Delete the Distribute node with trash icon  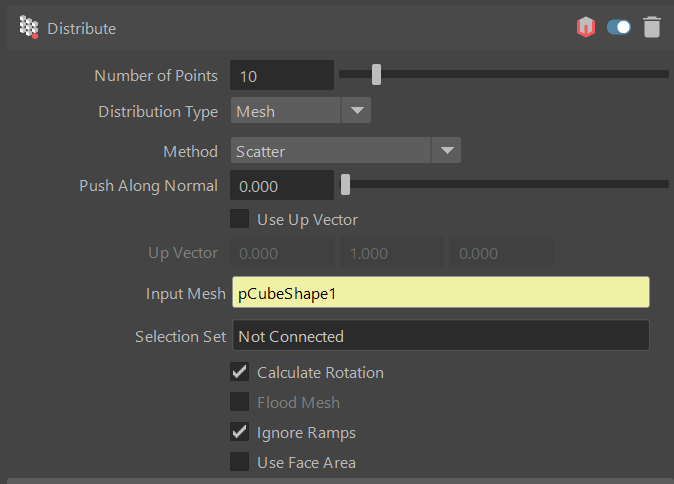point(652,28)
